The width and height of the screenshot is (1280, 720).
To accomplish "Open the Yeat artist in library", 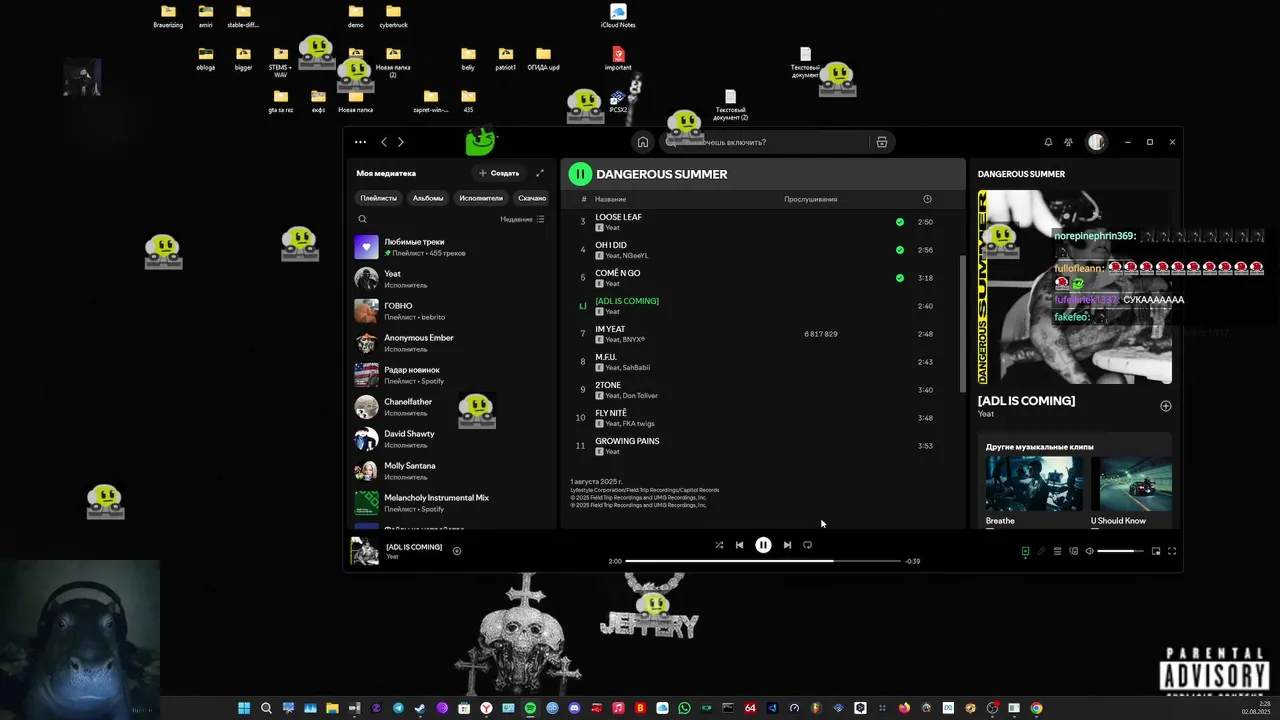I will pos(452,279).
